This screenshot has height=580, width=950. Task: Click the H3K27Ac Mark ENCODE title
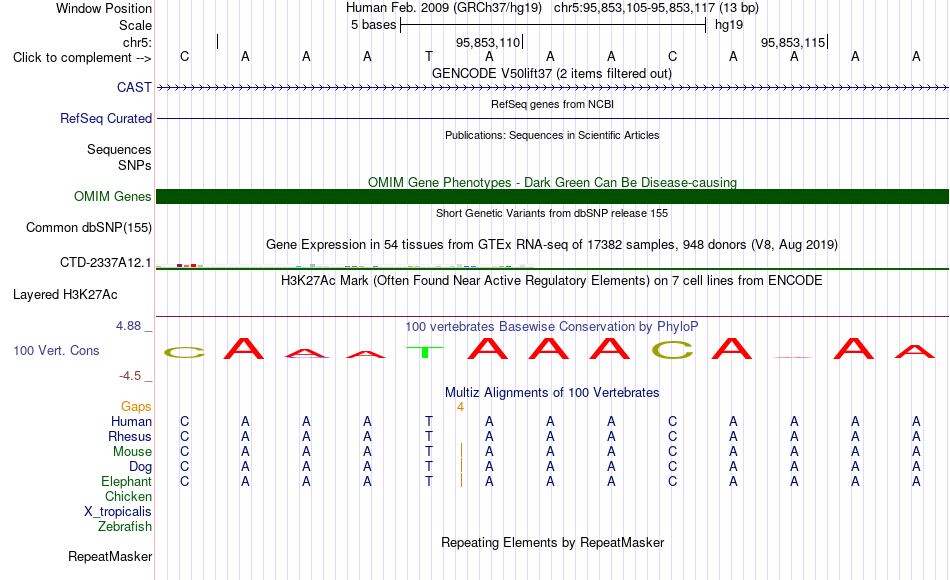(552, 281)
